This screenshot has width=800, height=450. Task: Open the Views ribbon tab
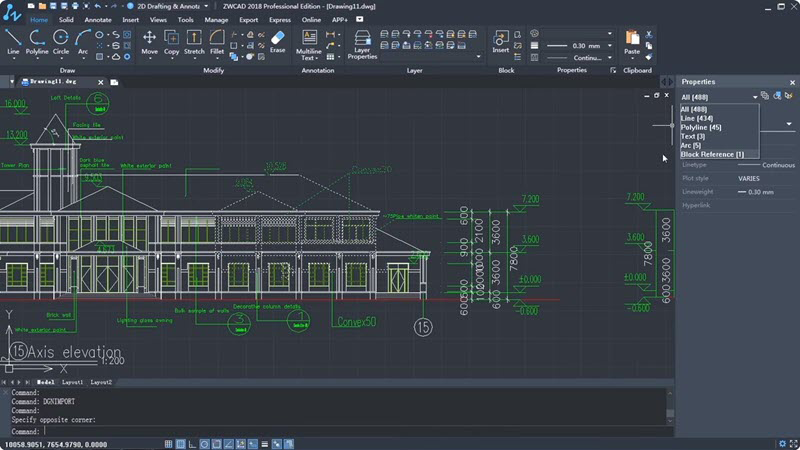click(x=158, y=20)
